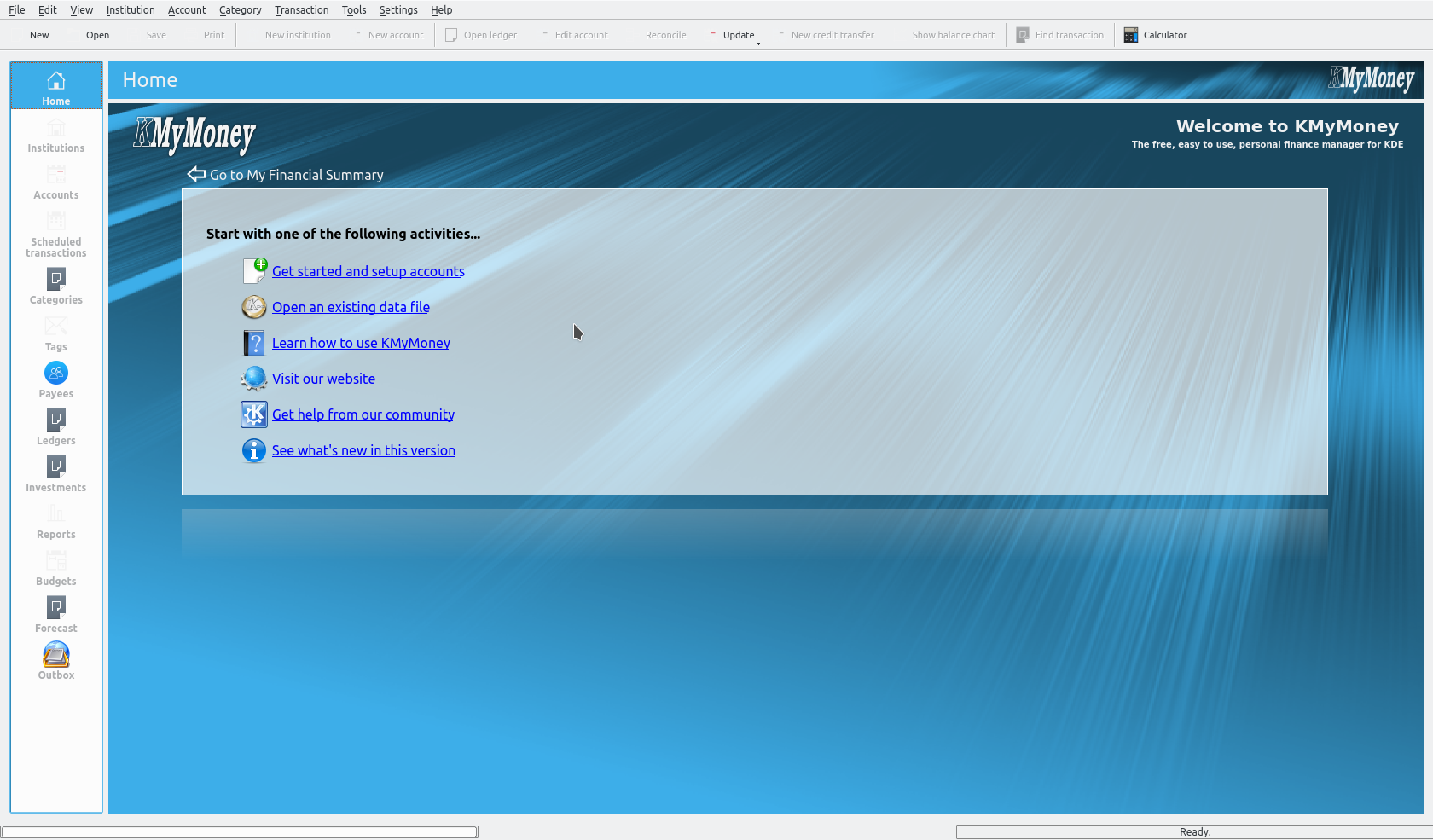Open the Settings menu
1433x840 pixels.
pos(398,10)
